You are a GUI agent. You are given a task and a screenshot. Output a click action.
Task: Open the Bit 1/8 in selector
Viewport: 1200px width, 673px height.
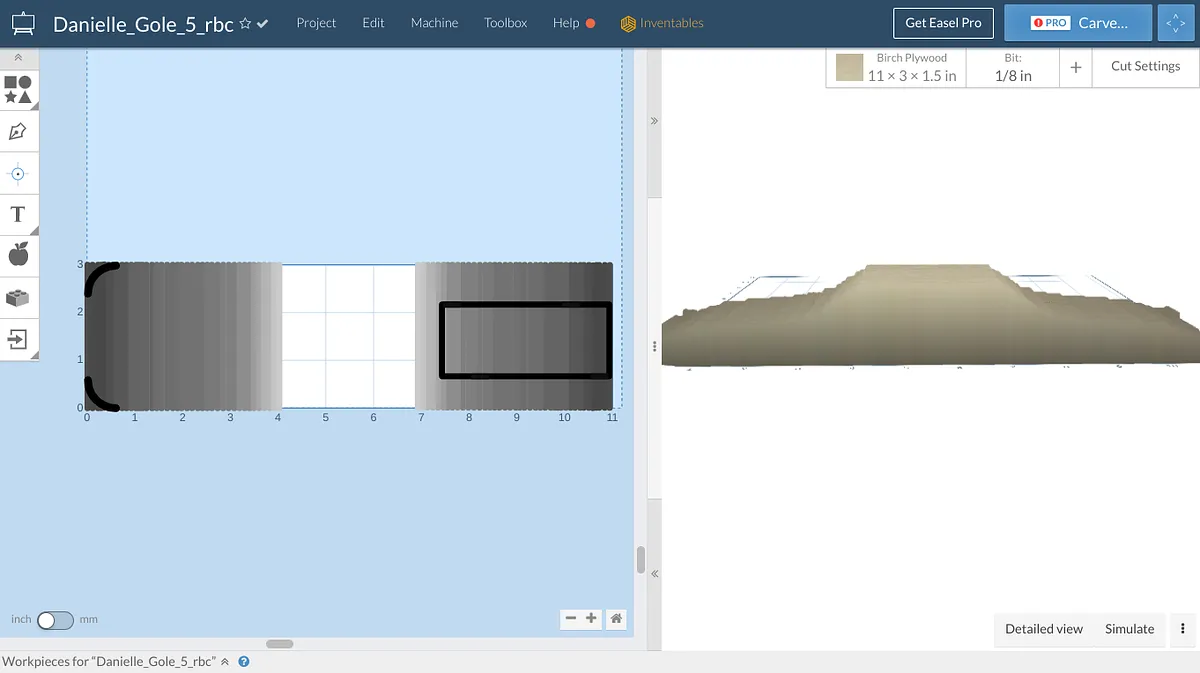click(1012, 67)
